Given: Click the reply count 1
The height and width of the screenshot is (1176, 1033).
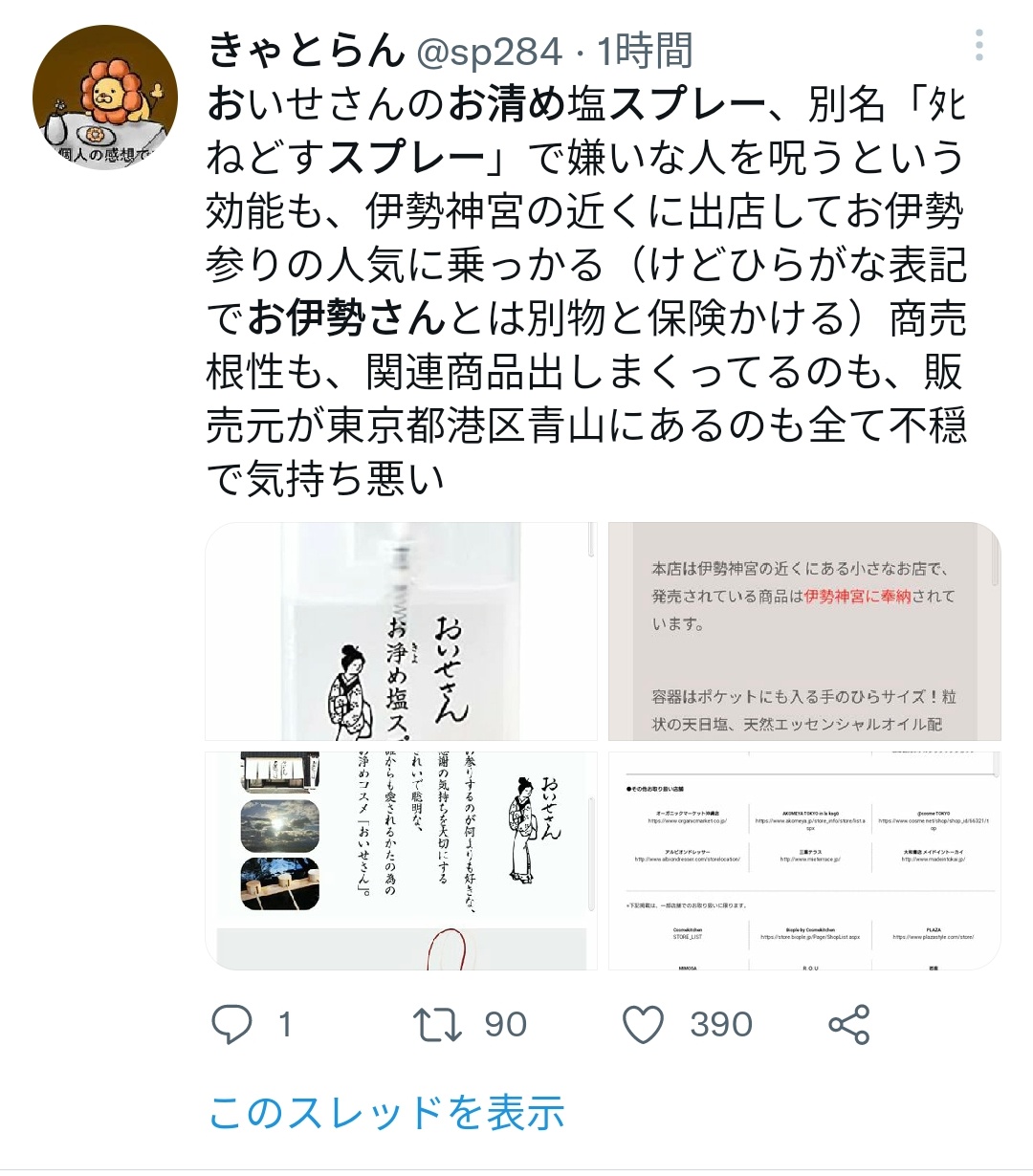Looking at the screenshot, I should pyautogui.click(x=284, y=1025).
